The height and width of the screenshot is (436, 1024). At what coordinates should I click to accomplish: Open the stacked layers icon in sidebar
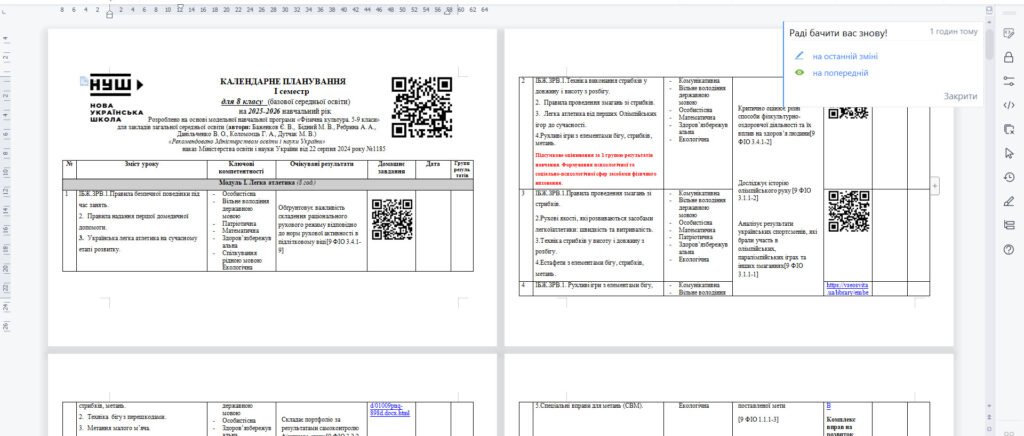tap(1009, 225)
